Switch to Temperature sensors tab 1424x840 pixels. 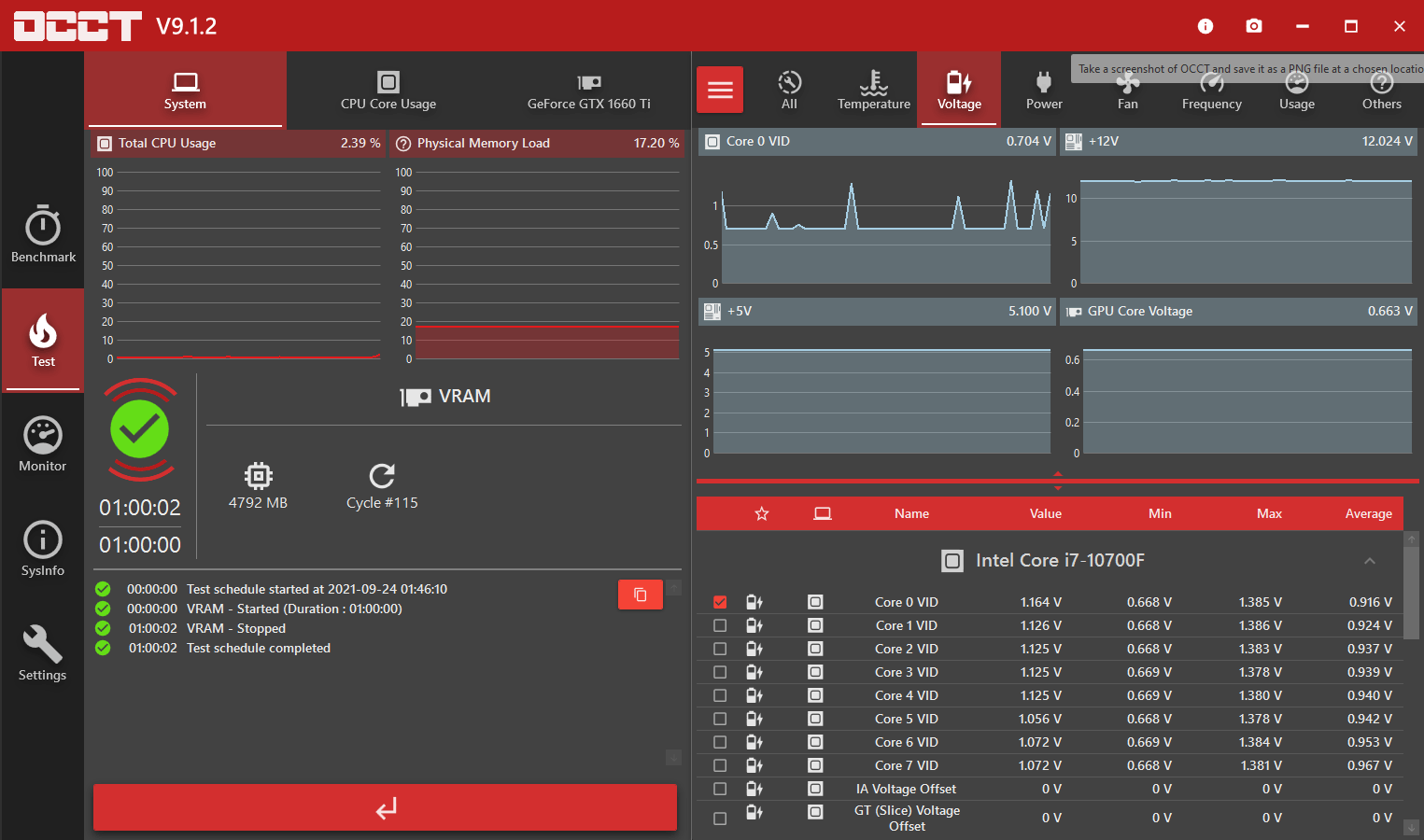point(874,90)
